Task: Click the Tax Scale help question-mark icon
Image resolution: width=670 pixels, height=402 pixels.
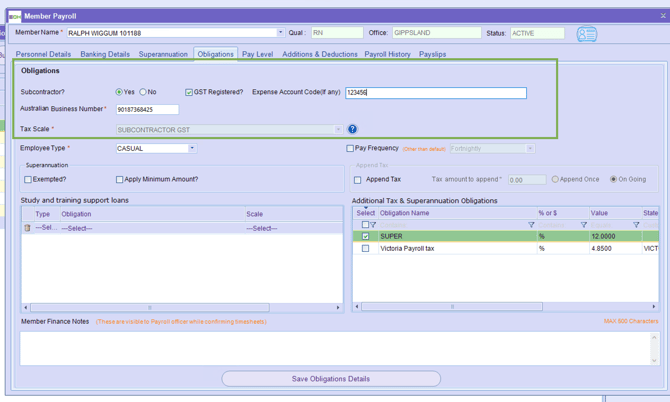Action: coord(352,129)
